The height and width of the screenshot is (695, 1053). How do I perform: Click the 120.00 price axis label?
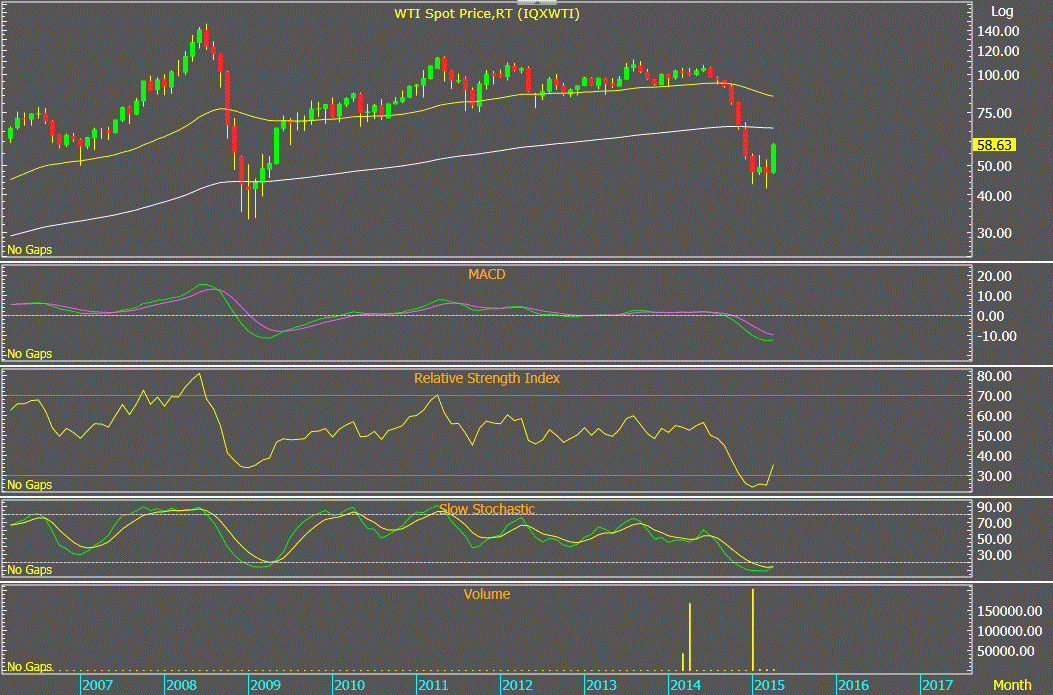(x=998, y=51)
